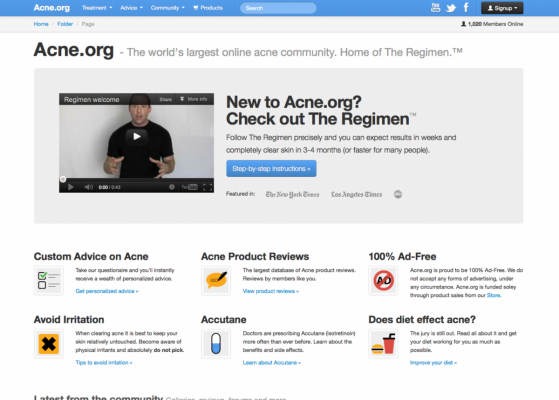
Task: Open Get personalized advice link
Action: pyautogui.click(x=107, y=291)
